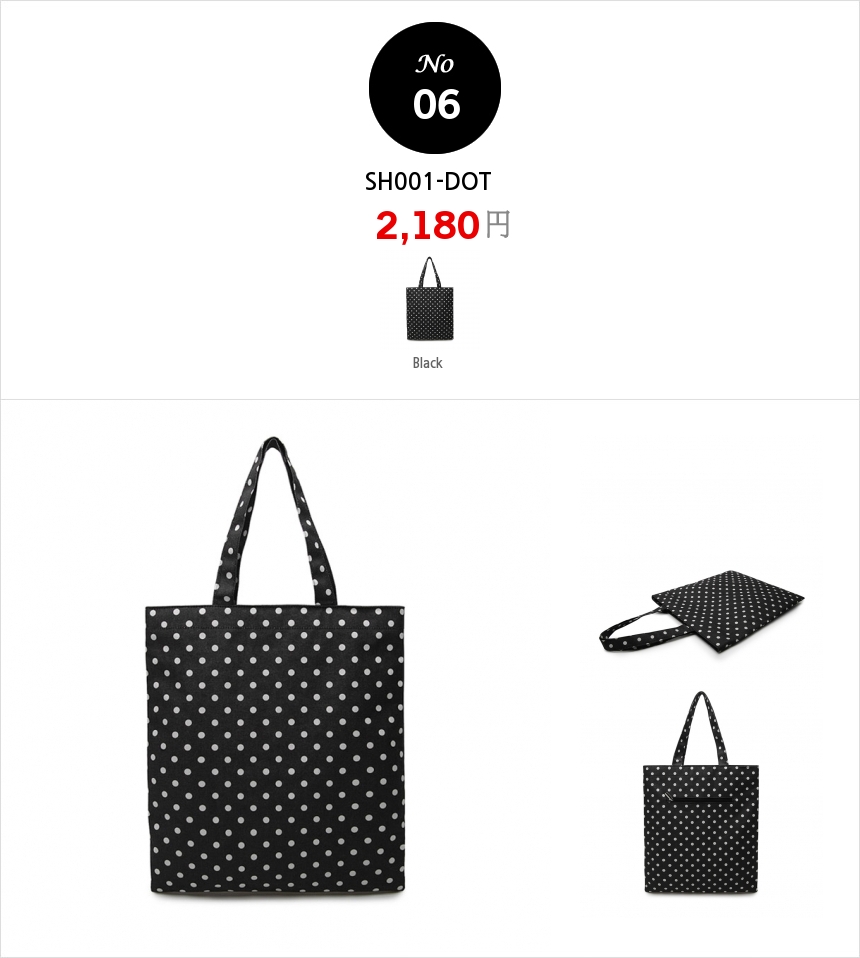This screenshot has height=958, width=860.
Task: Select the Black color swatch thumbnail
Action: tap(430, 299)
